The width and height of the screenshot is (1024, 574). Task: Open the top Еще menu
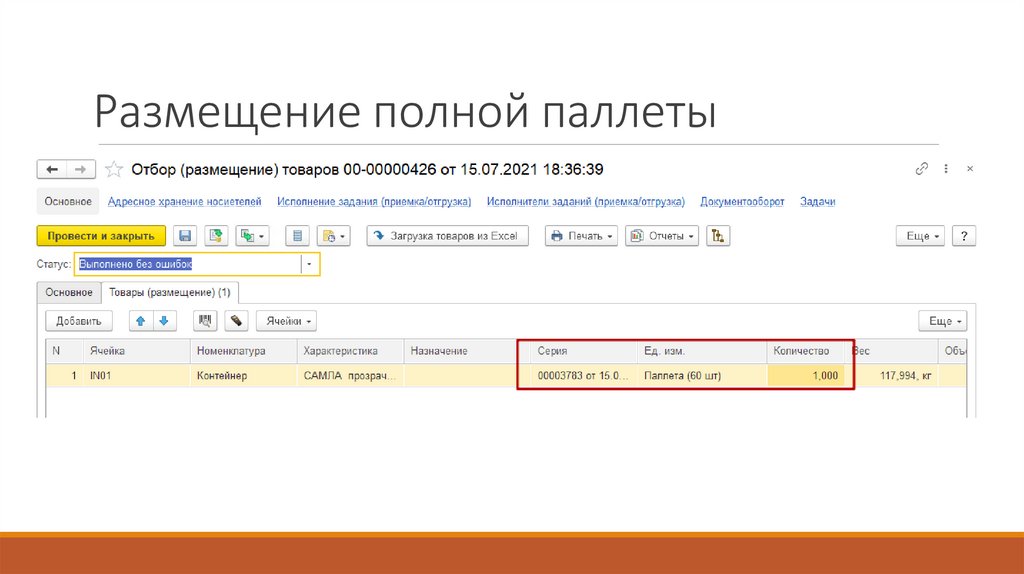tap(920, 236)
